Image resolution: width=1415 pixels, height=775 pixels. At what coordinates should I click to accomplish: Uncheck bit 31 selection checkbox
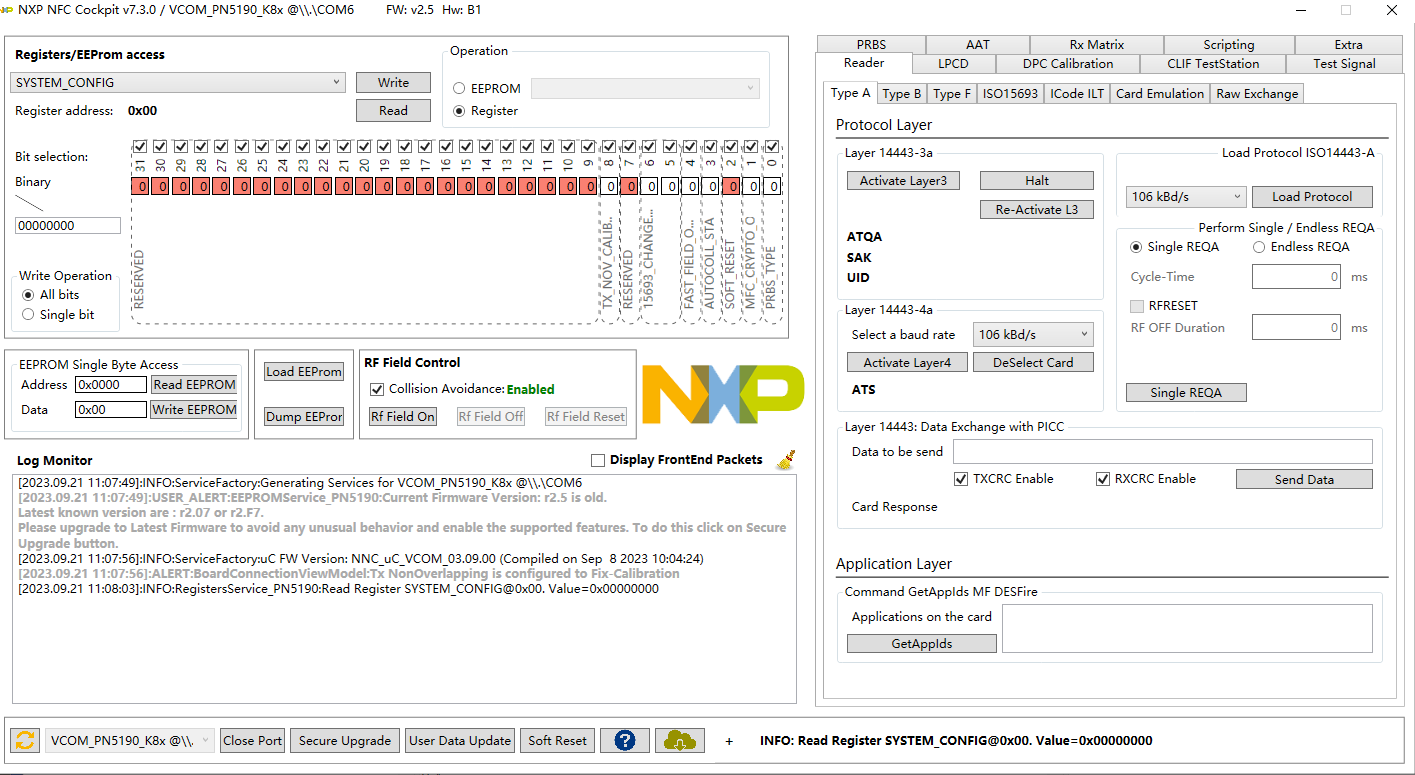[140, 147]
